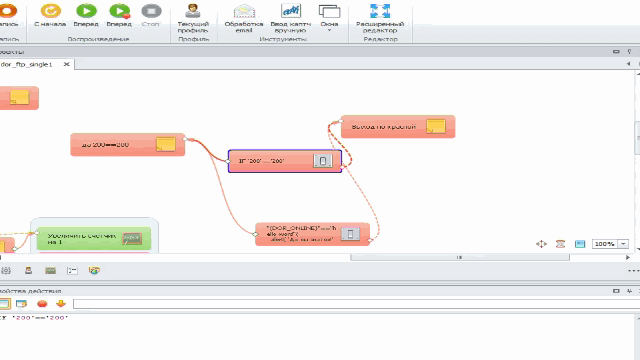The image size is (640, 360).
Task: Click the projects panel pin icon
Action: [x=629, y=52]
